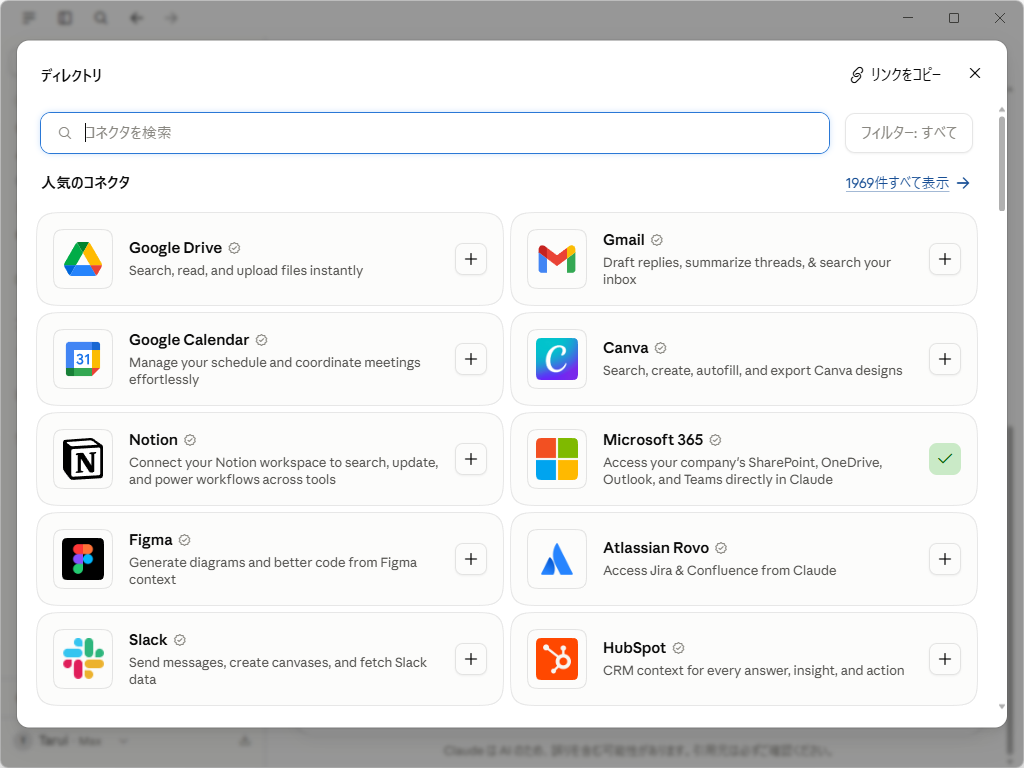Click verified badge next to Slack
Image resolution: width=1024 pixels, height=768 pixels.
tap(180, 640)
